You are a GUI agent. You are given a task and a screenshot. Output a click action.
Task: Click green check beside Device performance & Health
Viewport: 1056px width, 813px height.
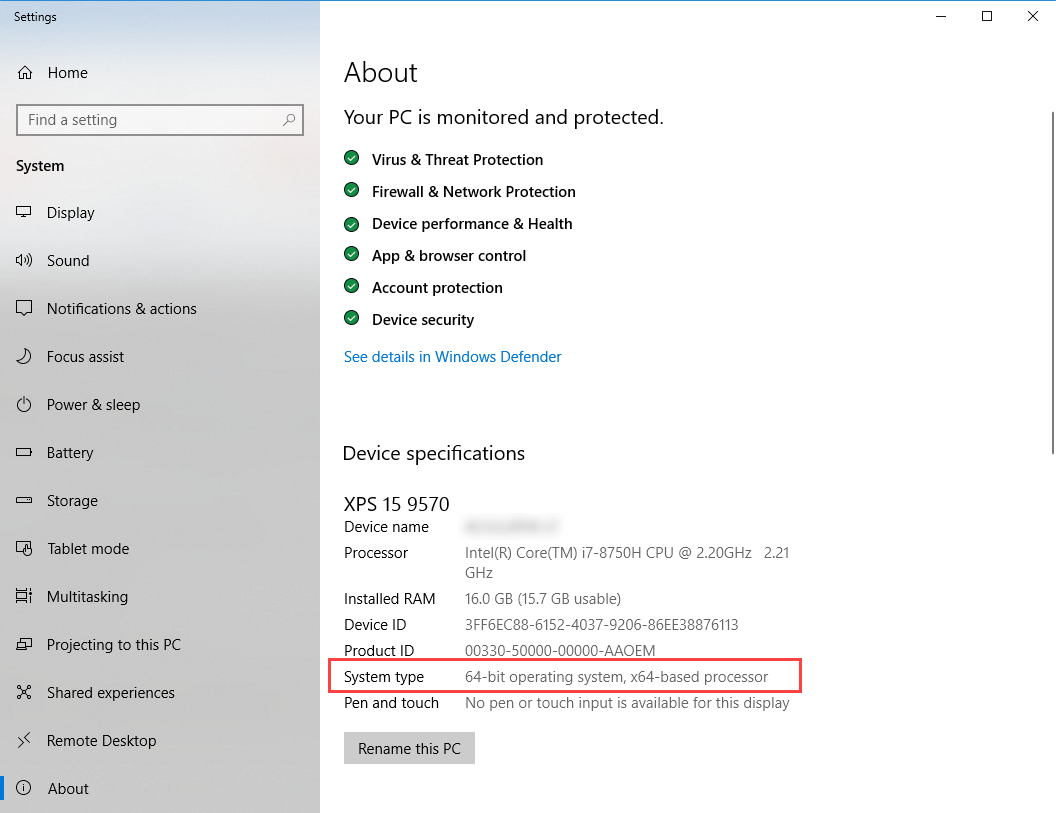pos(352,223)
